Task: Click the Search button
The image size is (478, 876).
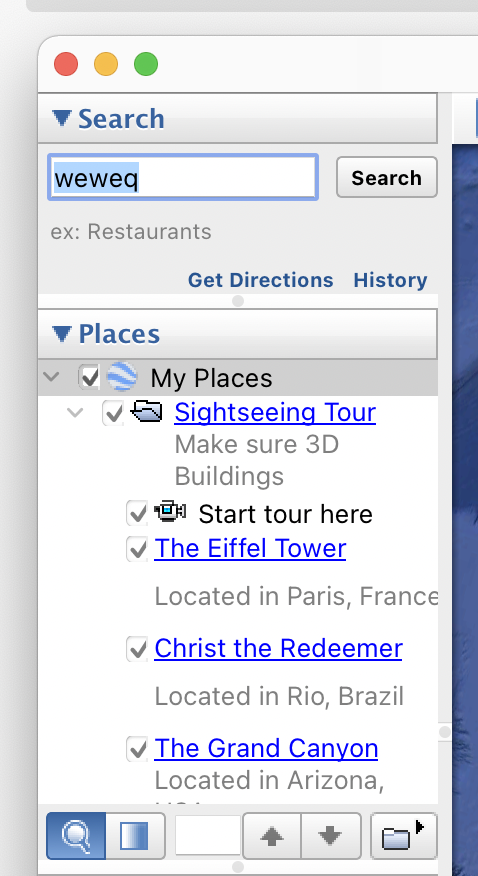Action: [386, 177]
